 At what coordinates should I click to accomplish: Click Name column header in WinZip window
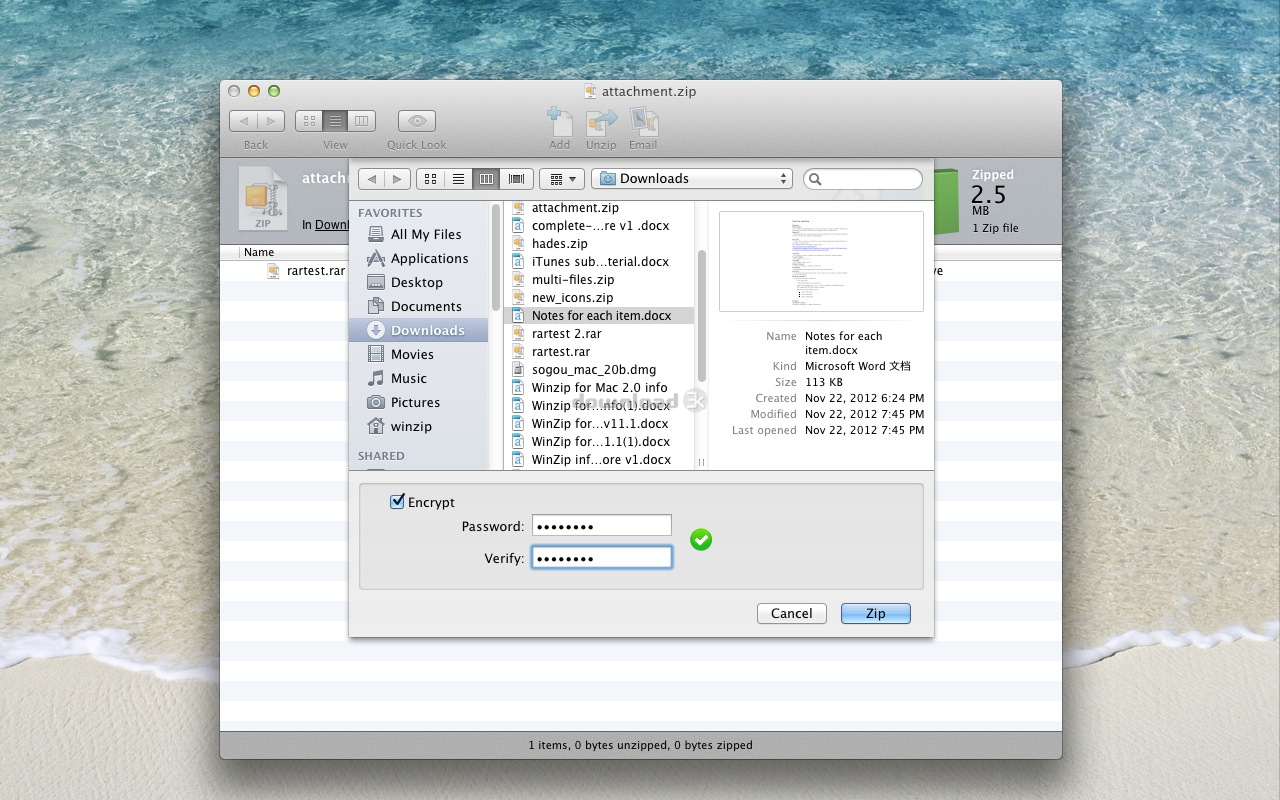click(x=259, y=252)
